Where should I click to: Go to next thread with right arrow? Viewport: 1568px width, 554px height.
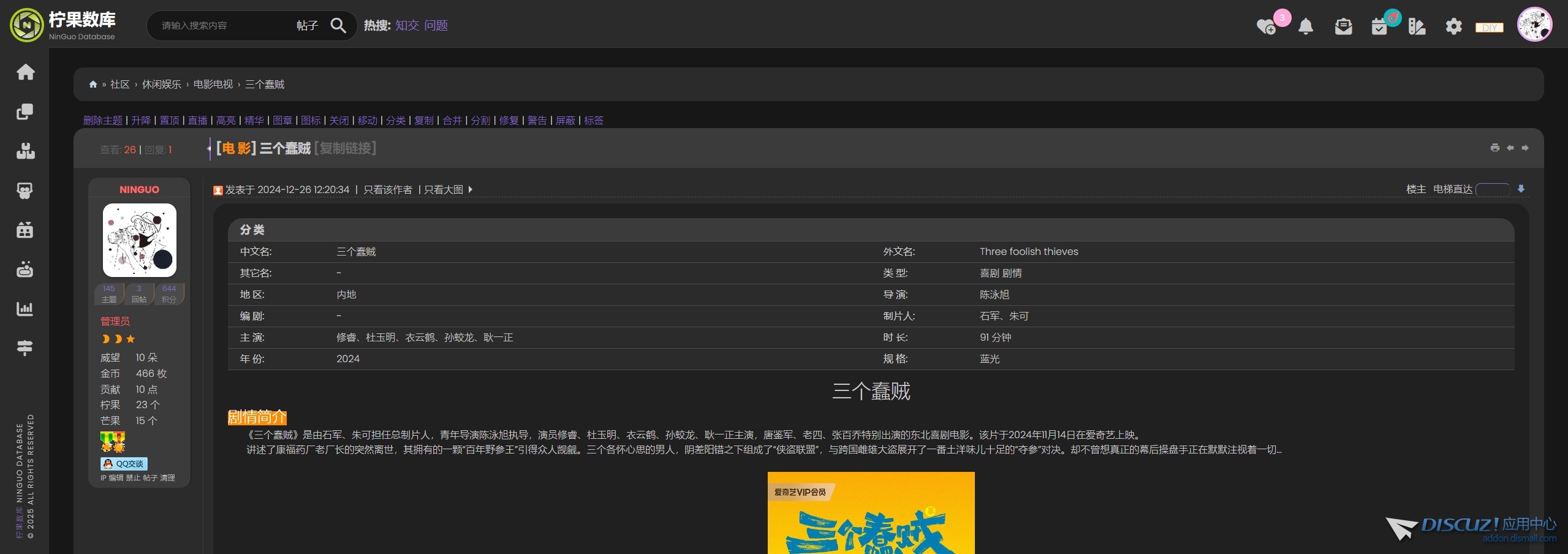[1525, 148]
